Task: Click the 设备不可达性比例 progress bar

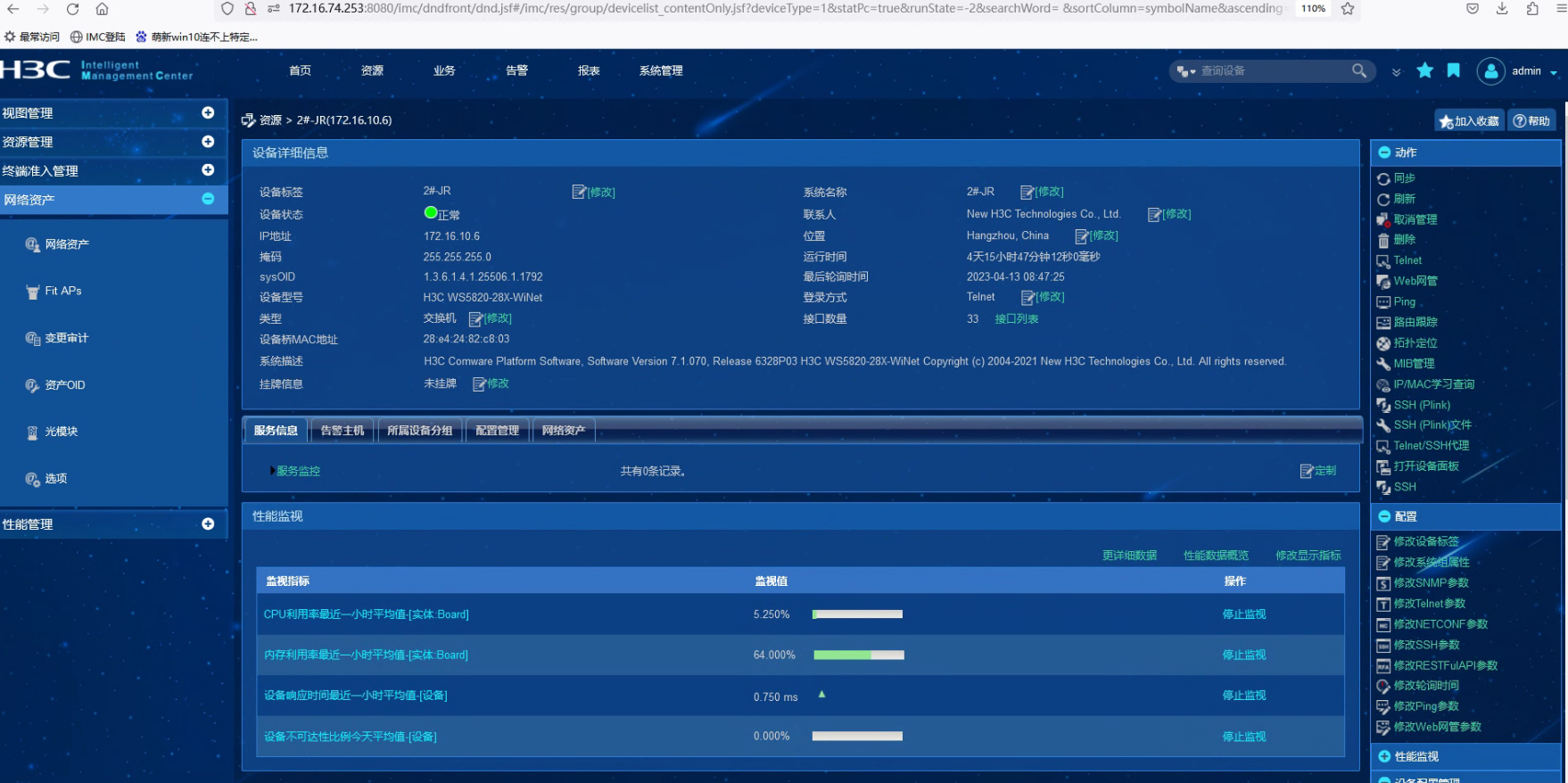Action: tap(858, 737)
